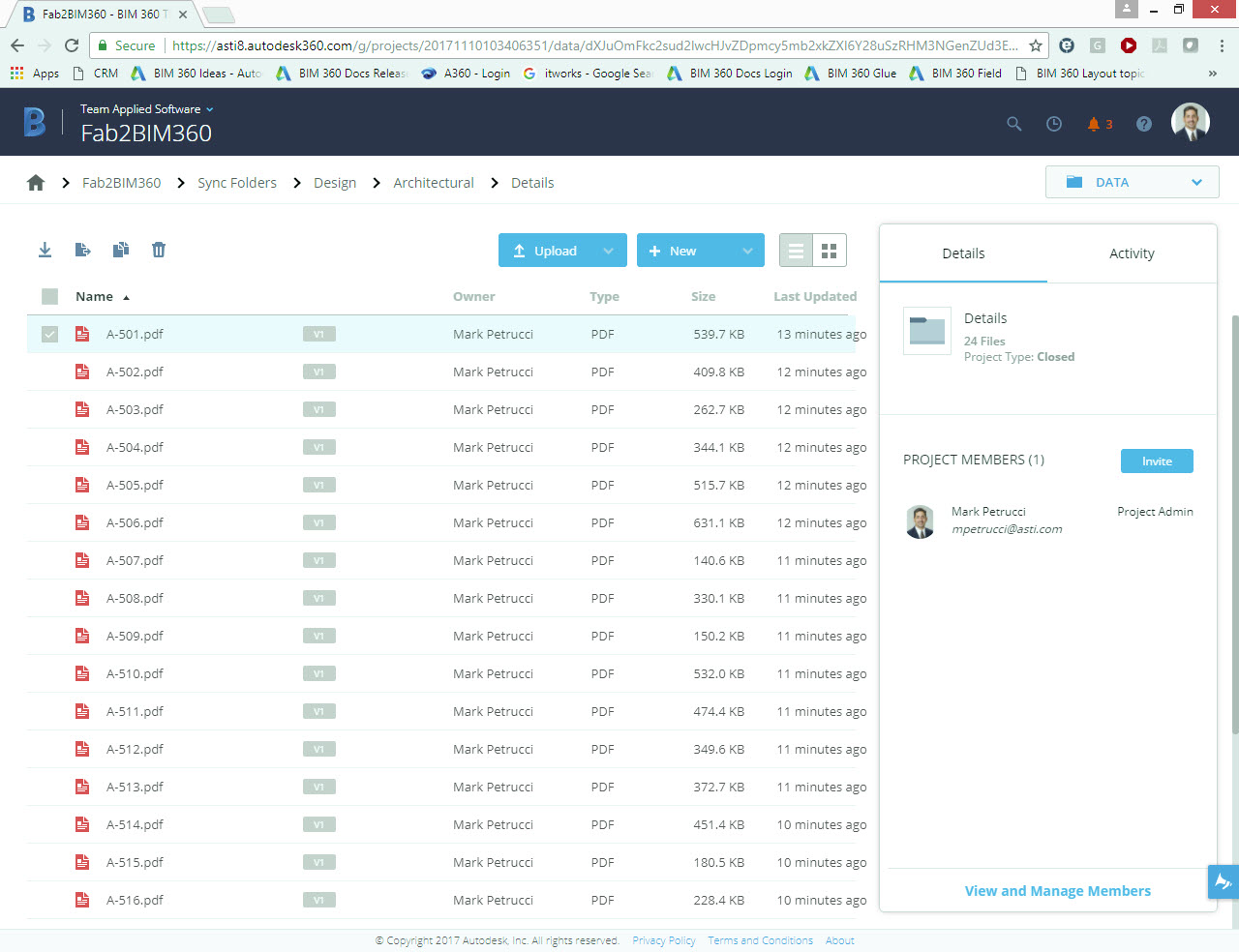Click the Invite button
Image resolution: width=1239 pixels, height=952 pixels.
(x=1157, y=461)
